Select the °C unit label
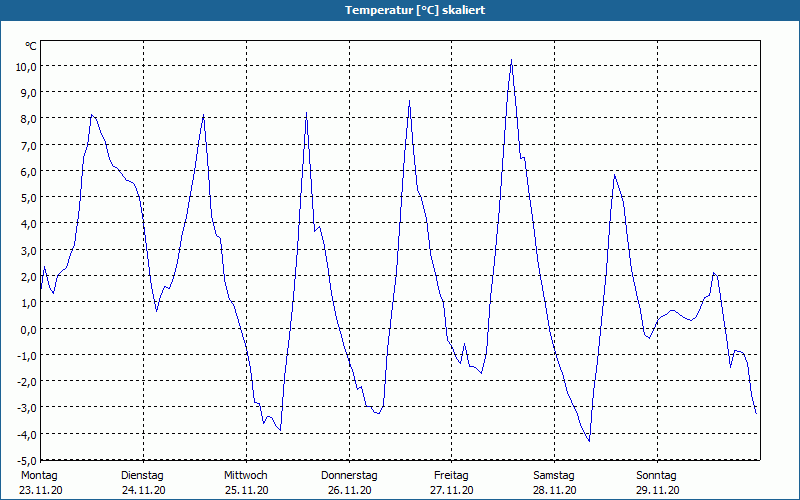The width and height of the screenshot is (800, 500). tap(31, 46)
